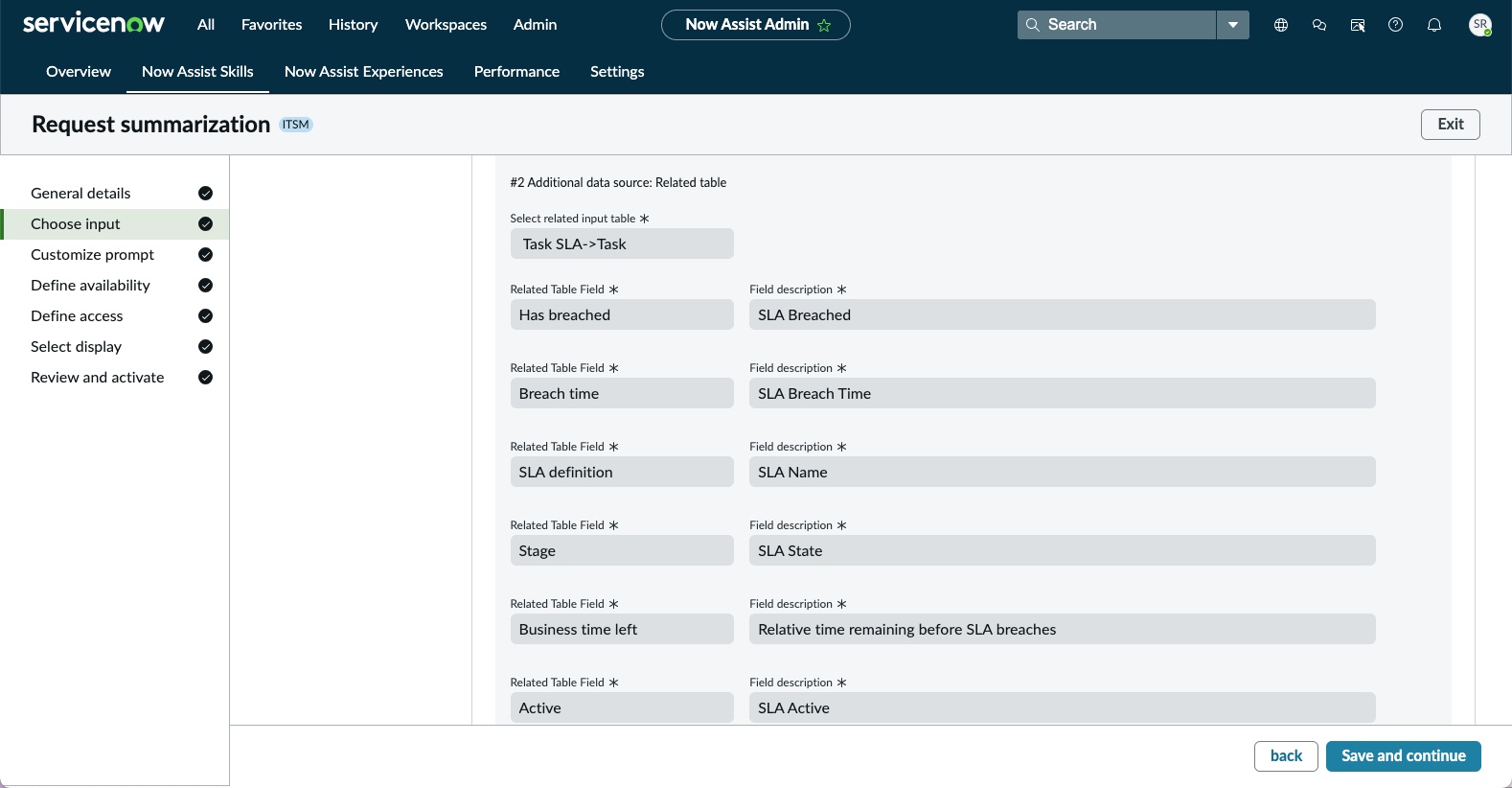Click the guided tour window icon
The height and width of the screenshot is (788, 1512).
[1358, 25]
